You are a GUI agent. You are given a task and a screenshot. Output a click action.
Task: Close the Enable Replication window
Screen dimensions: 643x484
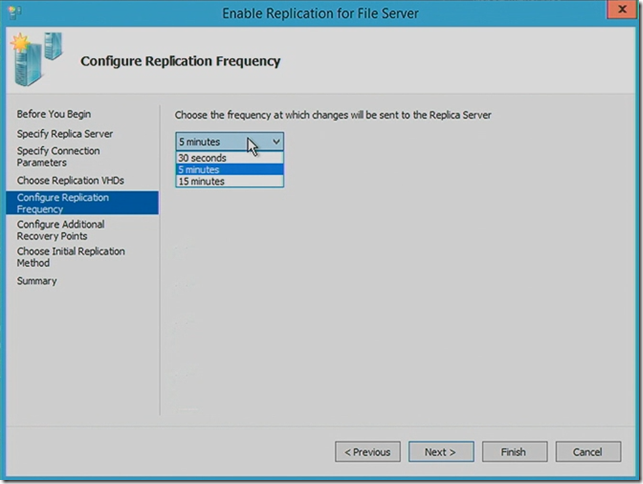[622, 9]
